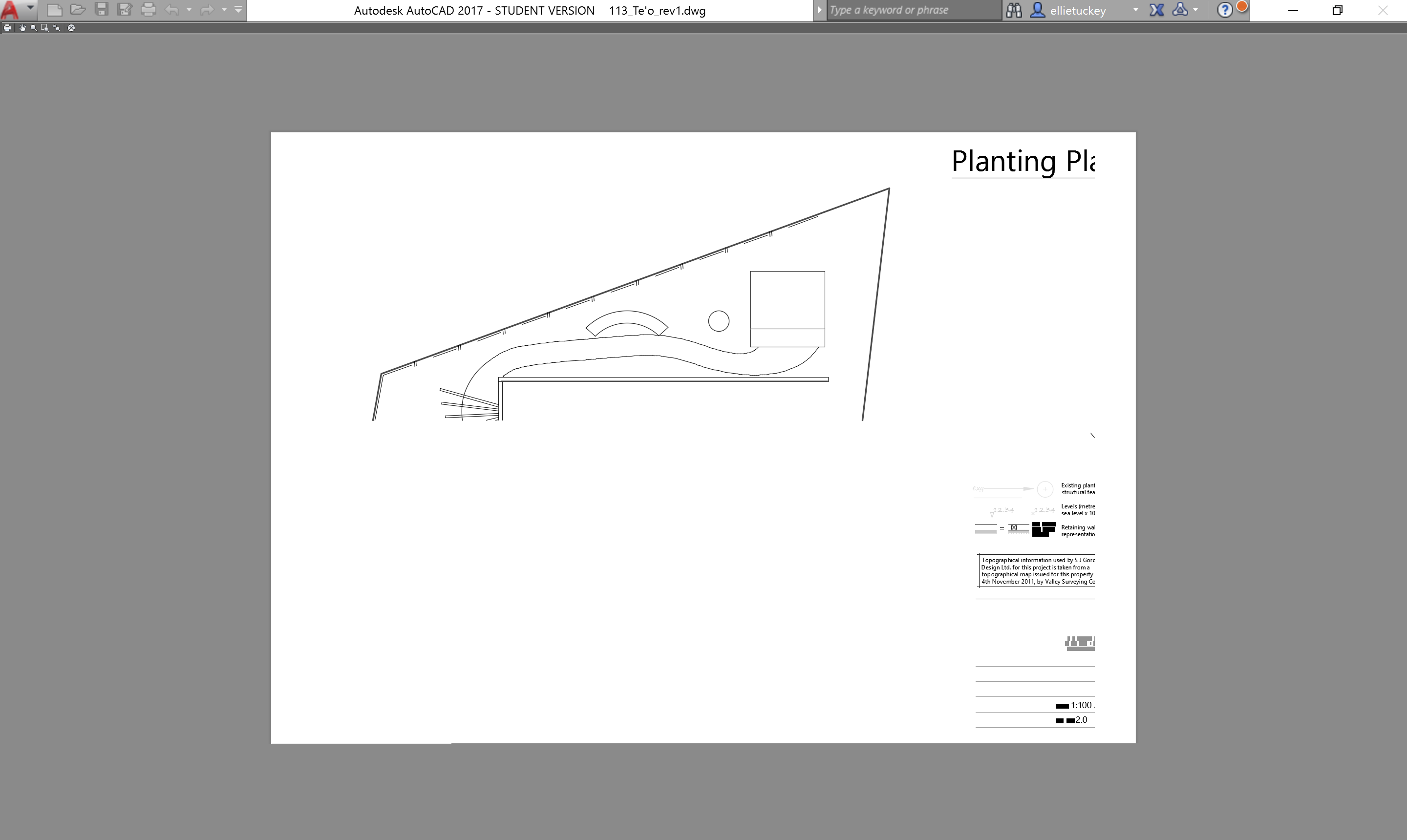
Task: Redo the last undone action
Action: [208, 10]
